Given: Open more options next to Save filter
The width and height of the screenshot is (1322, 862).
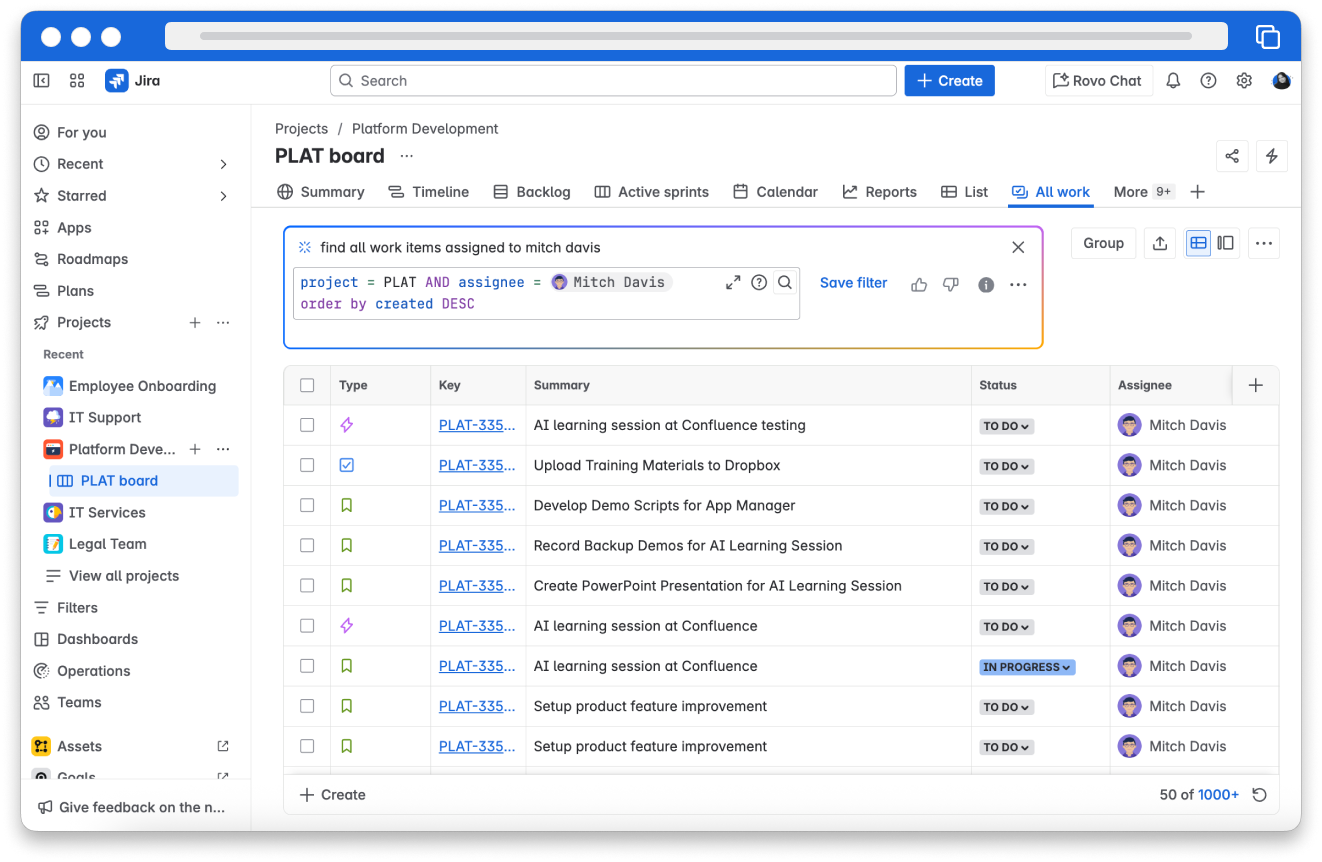Looking at the screenshot, I should coord(1018,285).
